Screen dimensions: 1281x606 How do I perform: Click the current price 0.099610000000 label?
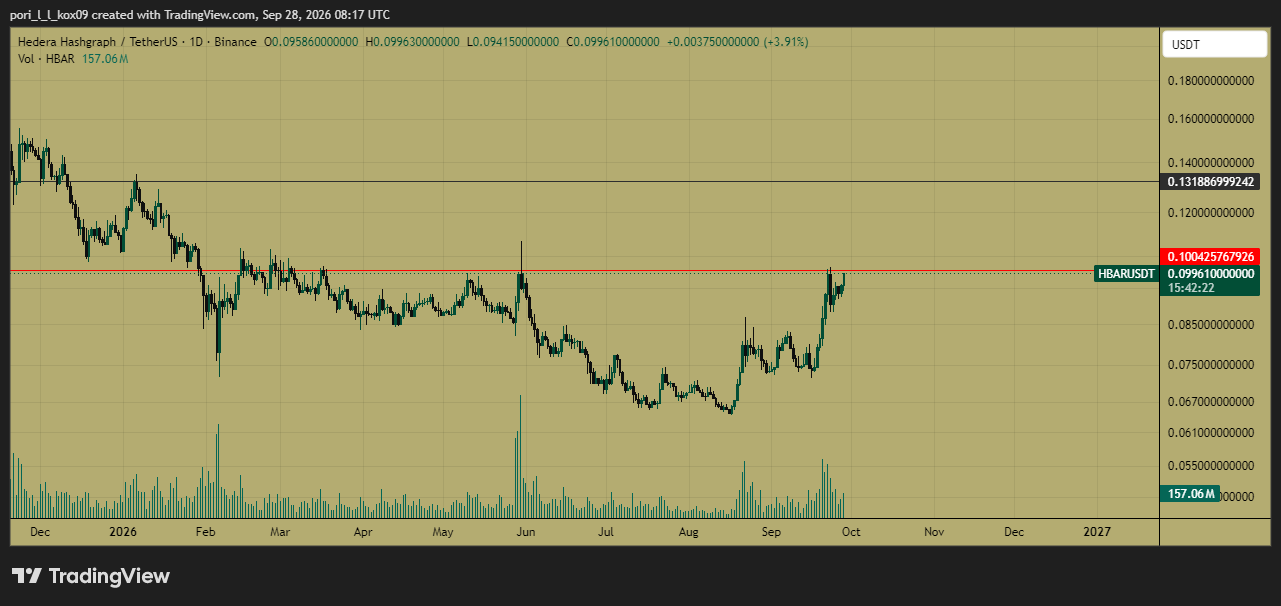pyautogui.click(x=1209, y=273)
